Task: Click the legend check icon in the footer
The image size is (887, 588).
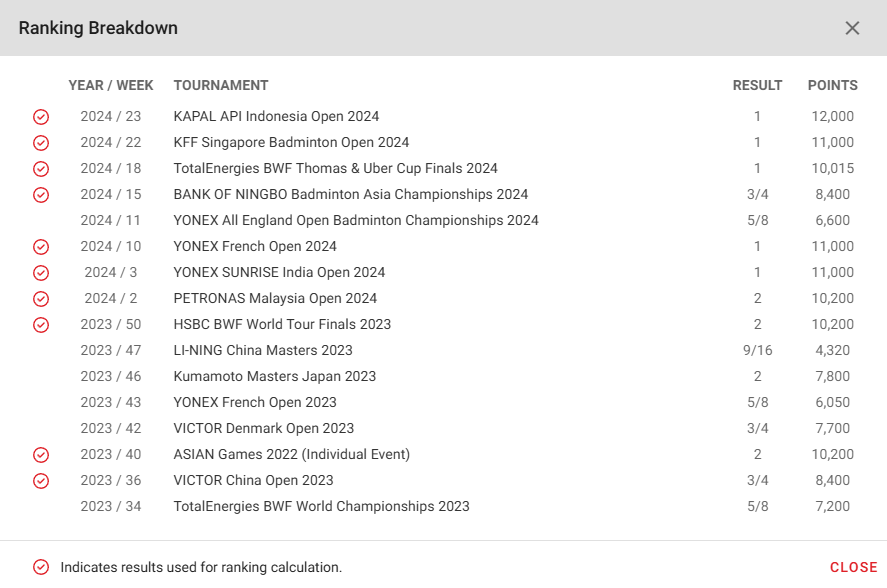Action: pos(41,567)
